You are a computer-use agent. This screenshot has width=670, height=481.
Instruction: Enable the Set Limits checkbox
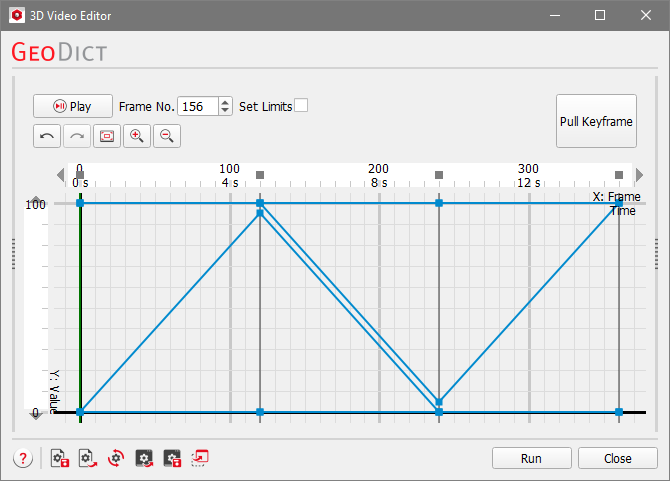301,106
